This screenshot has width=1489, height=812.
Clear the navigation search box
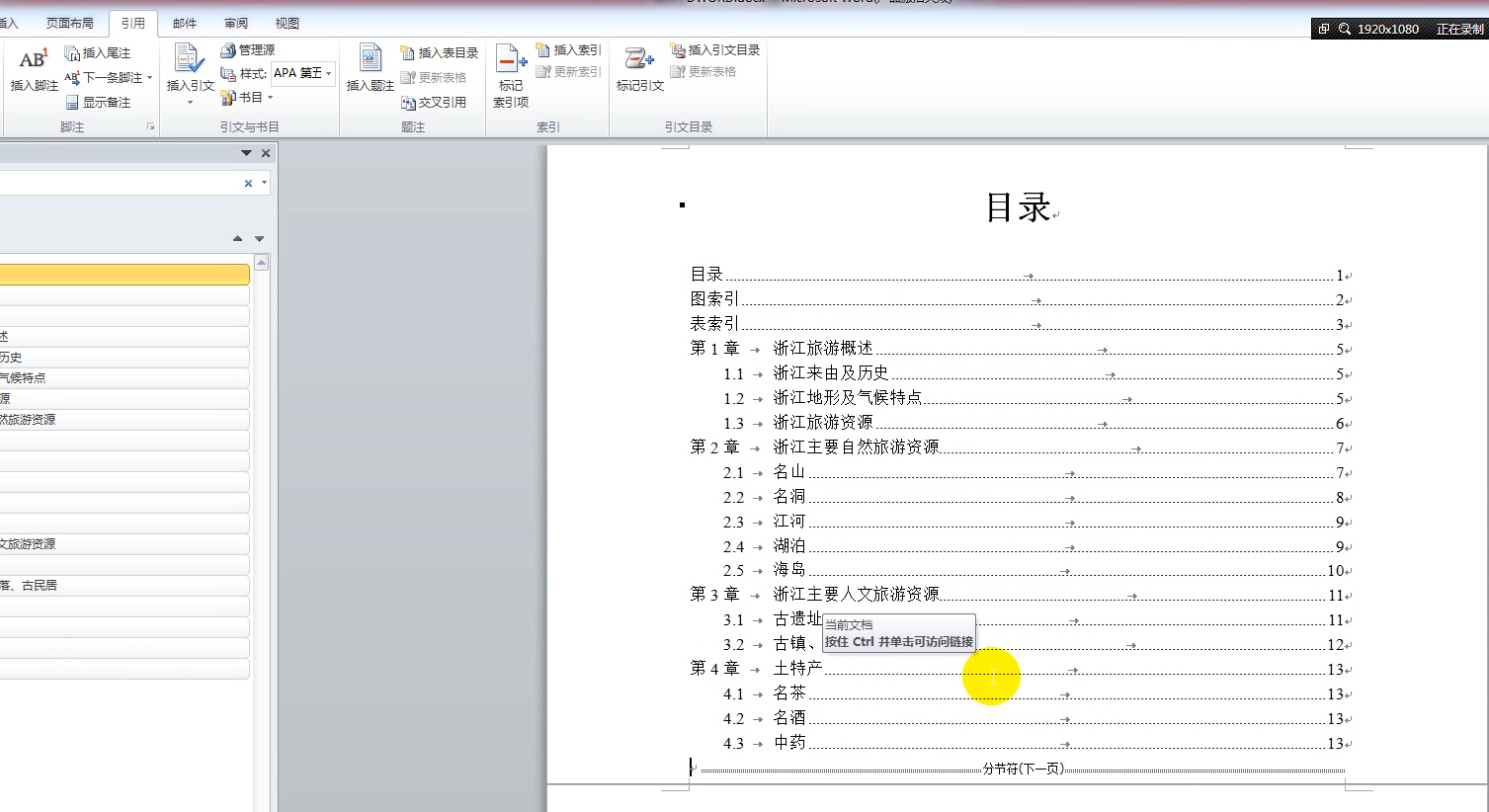tap(248, 183)
